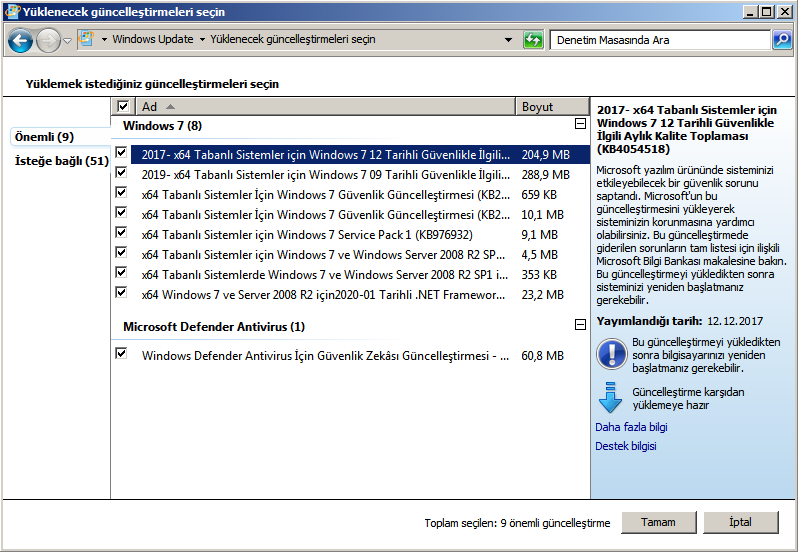Sort by the Ad column header
Viewport: 798px width, 552px height.
tap(326, 106)
